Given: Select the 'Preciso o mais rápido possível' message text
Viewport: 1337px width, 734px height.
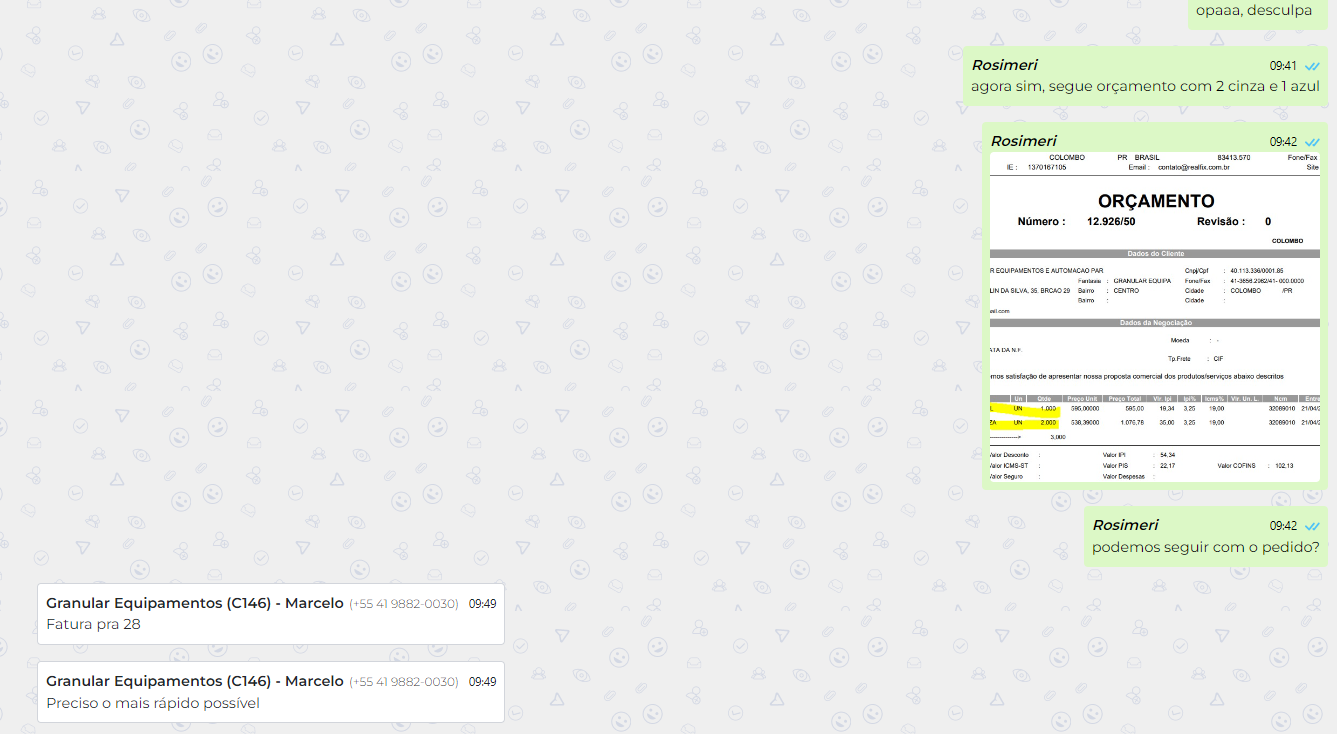Looking at the screenshot, I should 152,703.
